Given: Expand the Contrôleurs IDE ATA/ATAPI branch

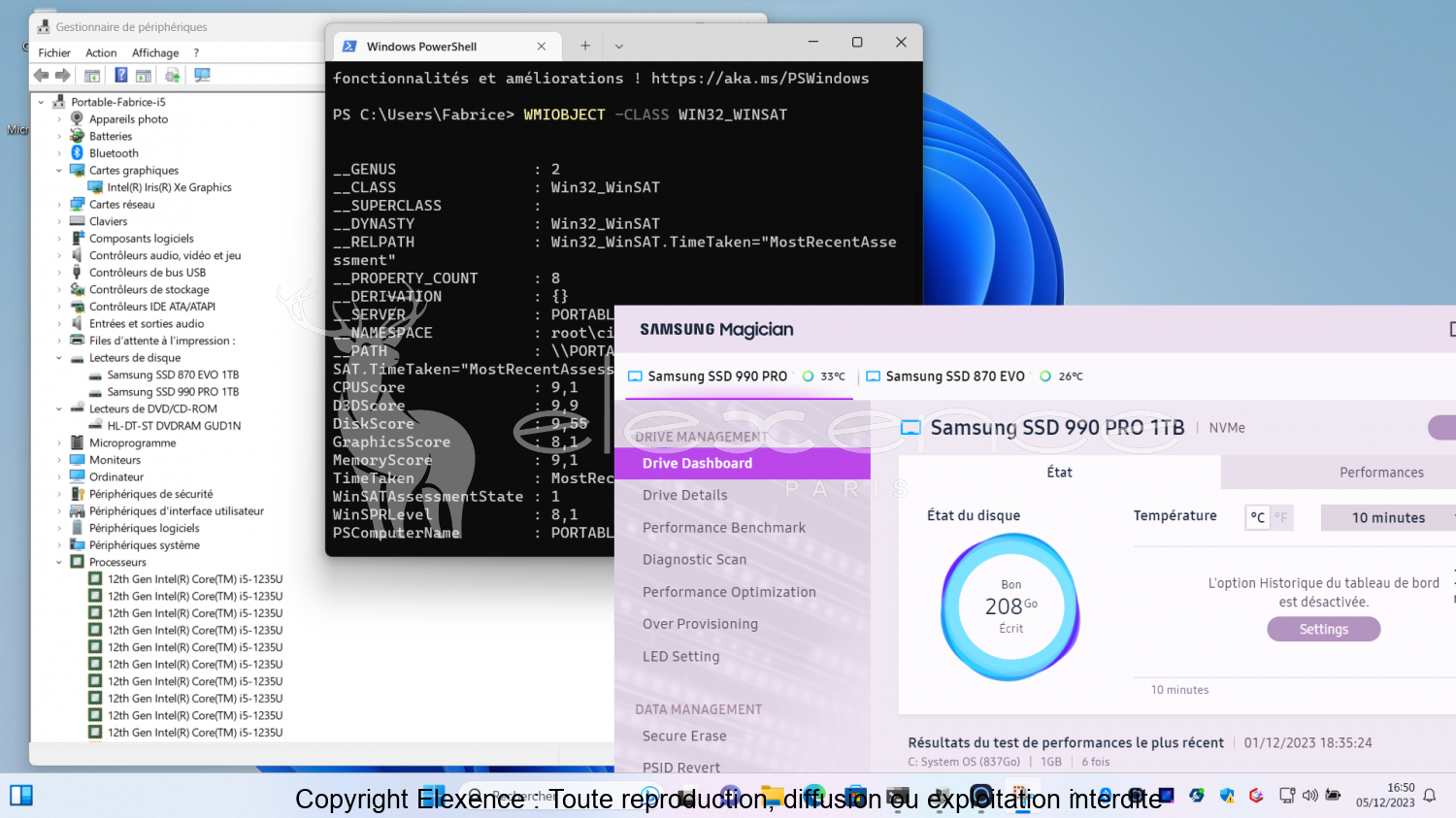Looking at the screenshot, I should 59,307.
